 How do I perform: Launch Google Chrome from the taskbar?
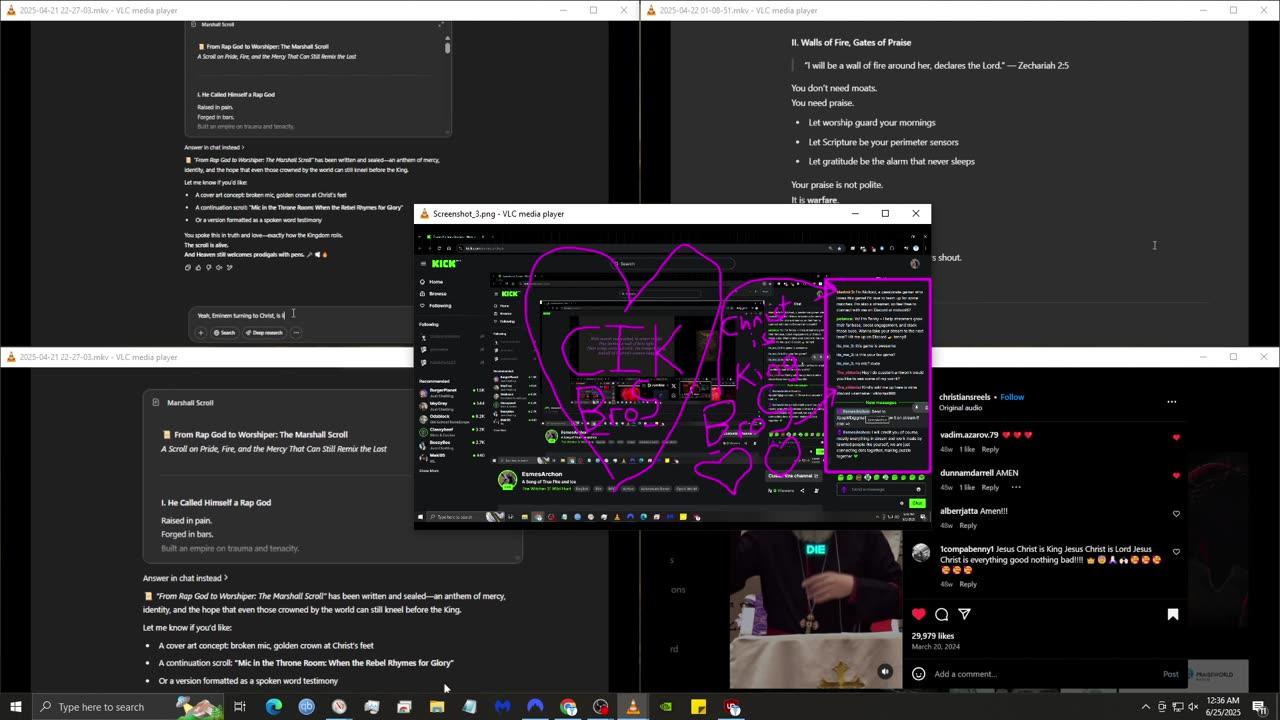pos(568,707)
